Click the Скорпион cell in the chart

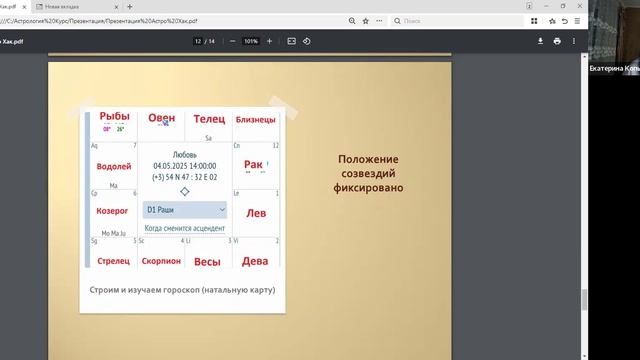[x=161, y=253]
